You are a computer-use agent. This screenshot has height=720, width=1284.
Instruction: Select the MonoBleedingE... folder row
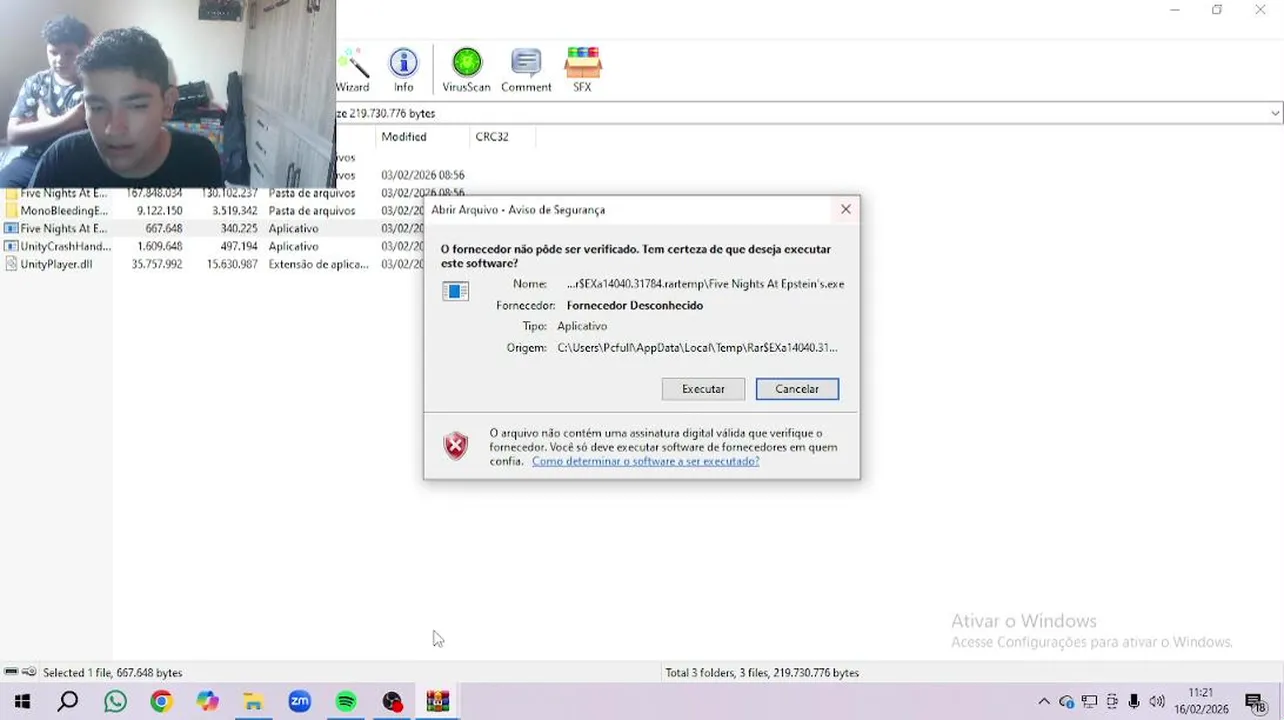[x=212, y=211]
